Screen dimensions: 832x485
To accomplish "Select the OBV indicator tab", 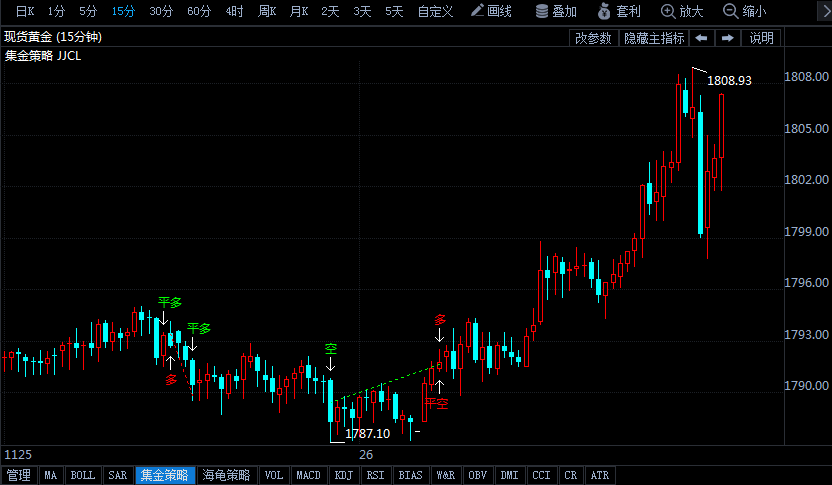I will coord(478,475).
